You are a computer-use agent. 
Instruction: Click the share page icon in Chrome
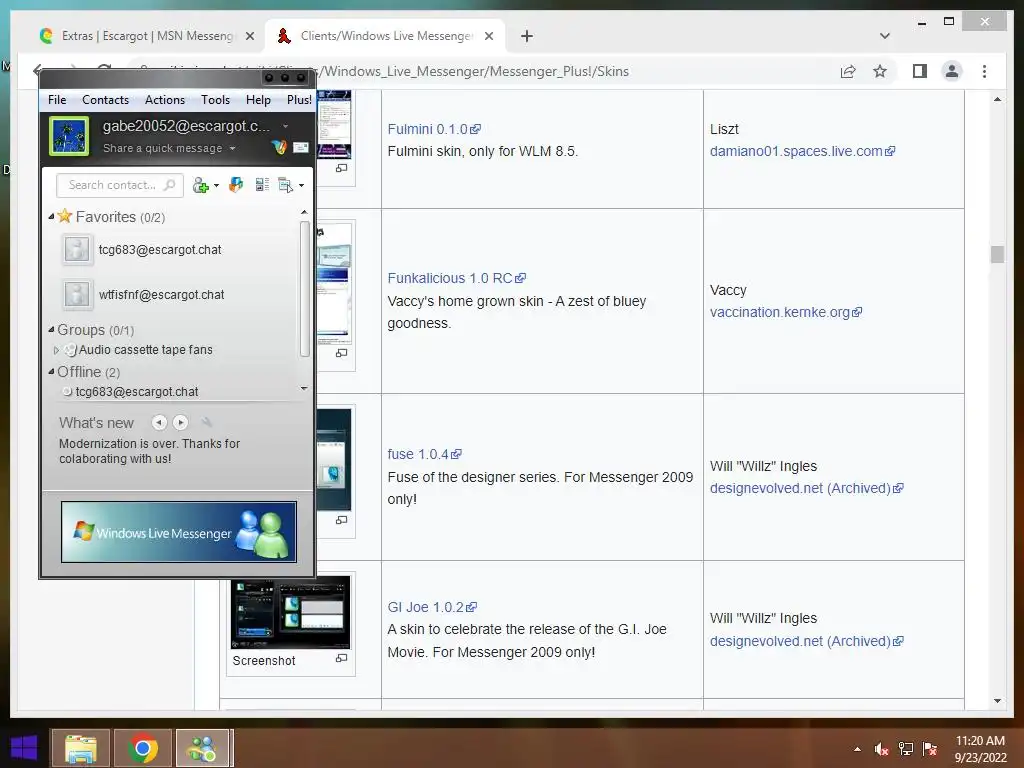pos(848,72)
